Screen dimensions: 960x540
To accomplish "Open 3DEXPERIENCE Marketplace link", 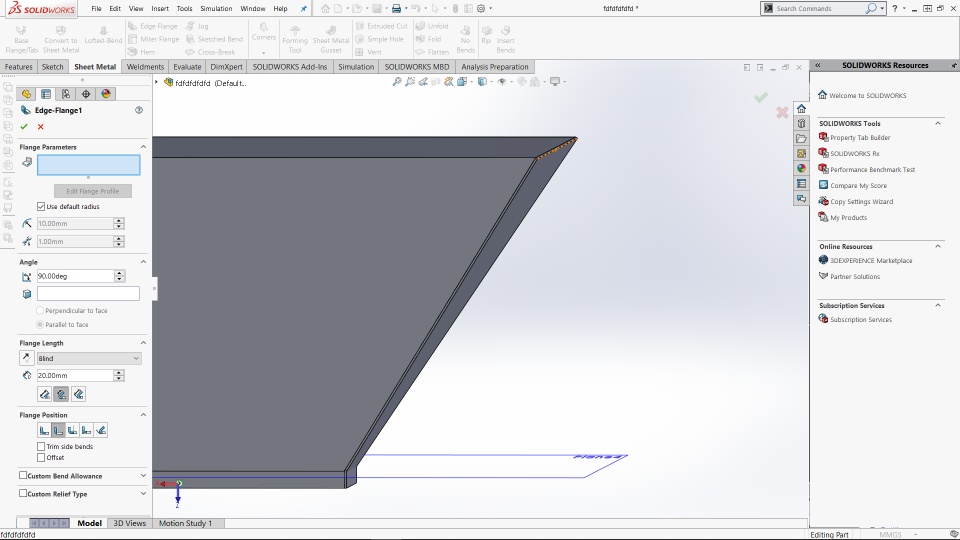I will [871, 261].
